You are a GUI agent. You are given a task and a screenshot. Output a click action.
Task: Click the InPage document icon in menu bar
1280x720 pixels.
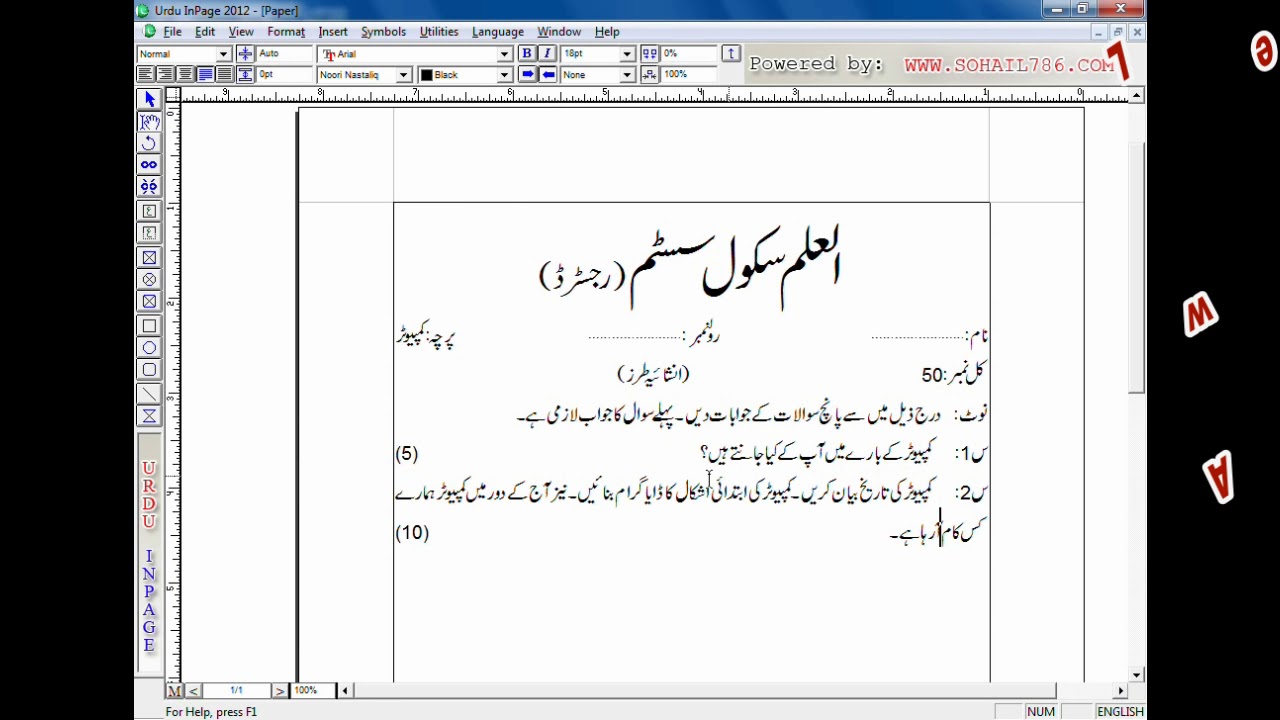(149, 32)
